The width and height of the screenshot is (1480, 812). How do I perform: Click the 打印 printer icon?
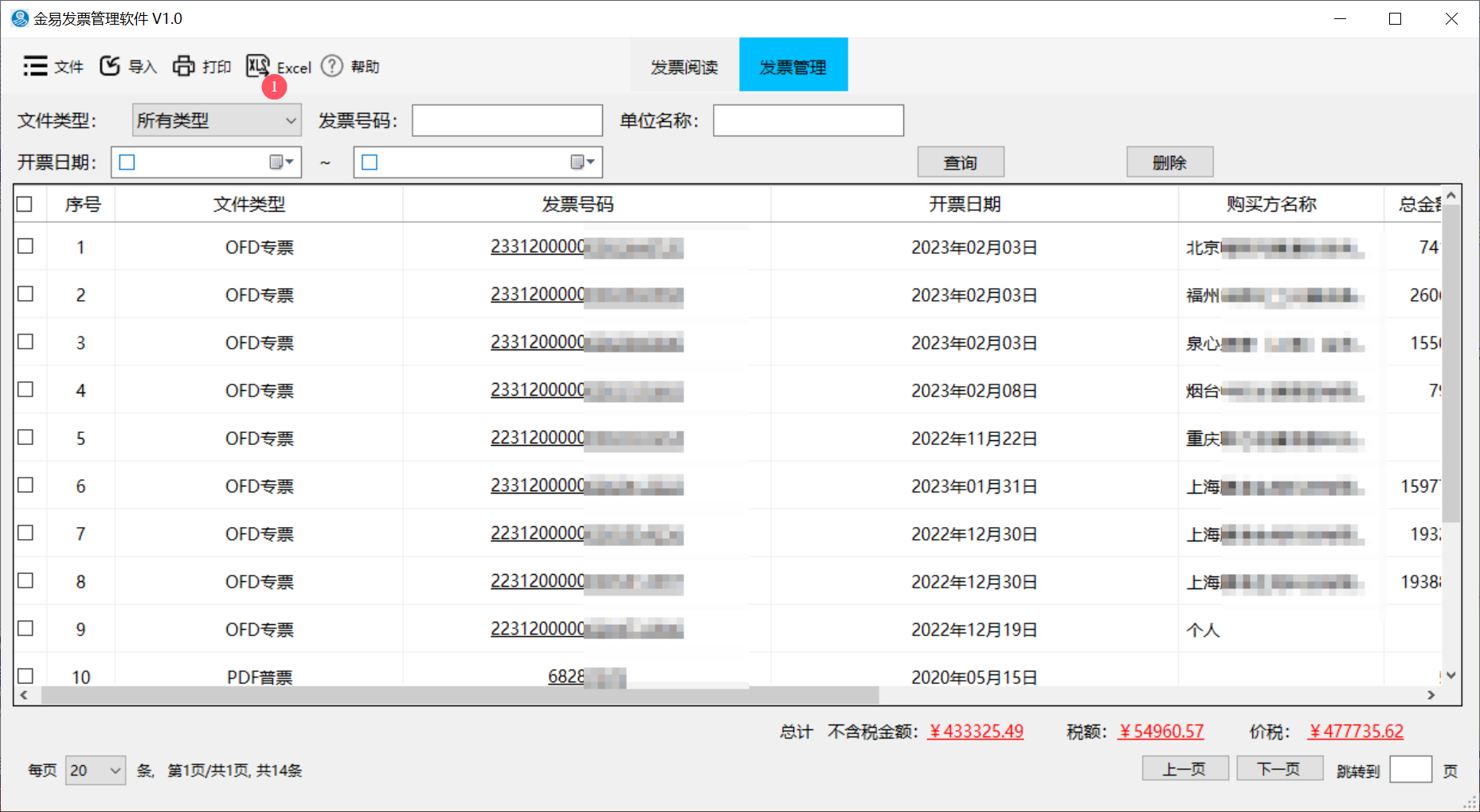tap(184, 66)
